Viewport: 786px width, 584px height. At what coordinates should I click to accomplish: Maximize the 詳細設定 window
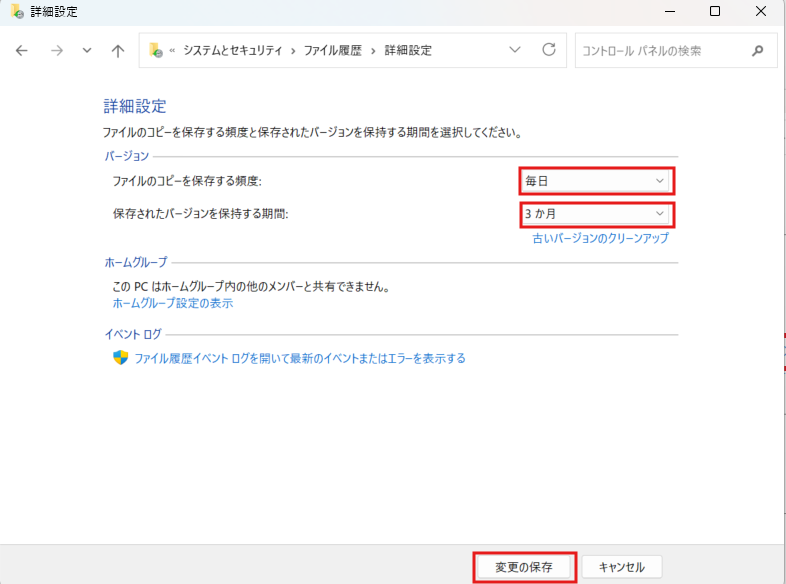(715, 11)
